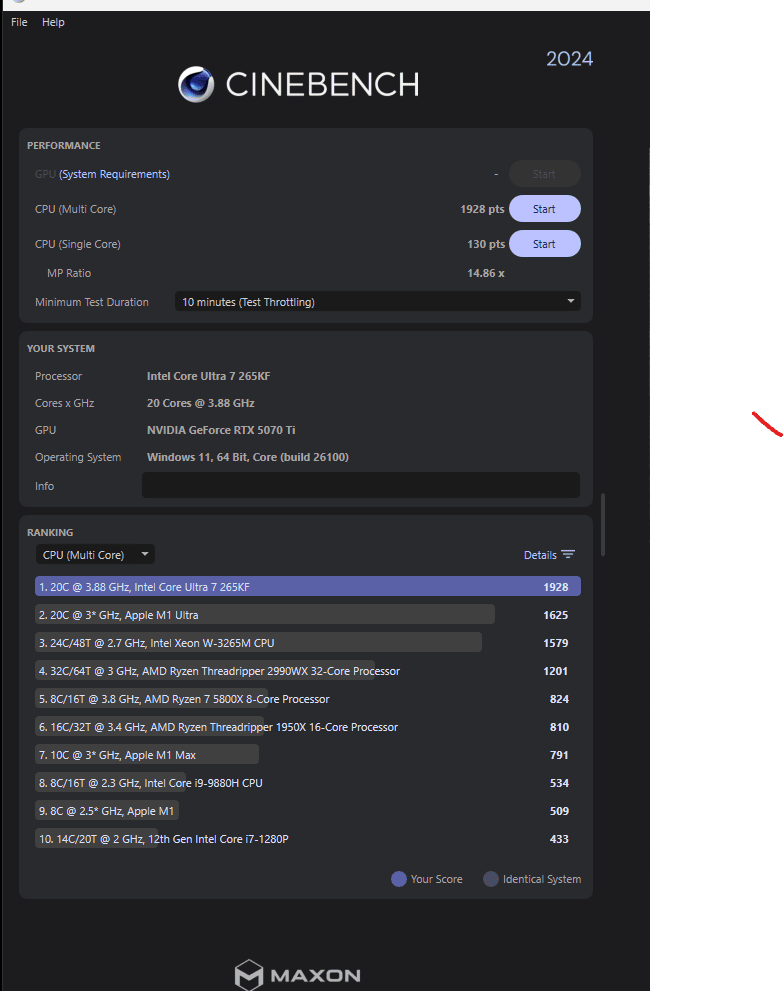Screen dimensions: 784x991
Task: Select the Threadripper 1950X ranking row
Action: [x=308, y=726]
